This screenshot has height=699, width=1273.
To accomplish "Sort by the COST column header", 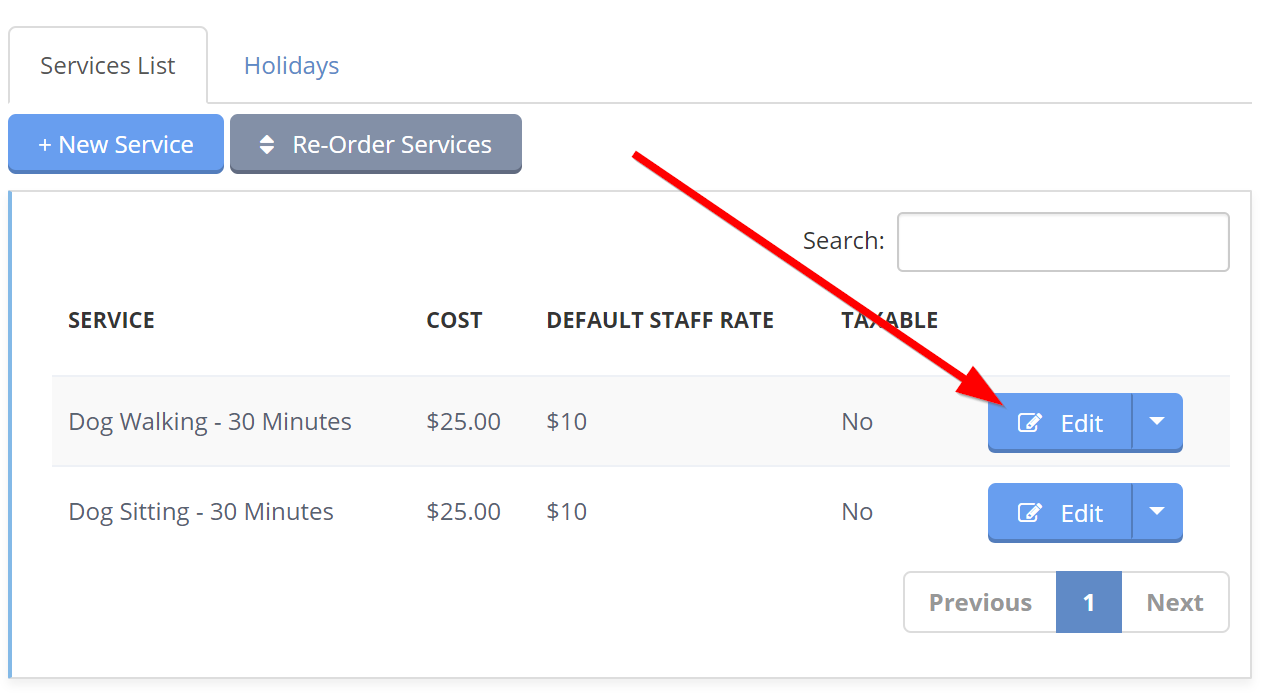I will tap(454, 320).
